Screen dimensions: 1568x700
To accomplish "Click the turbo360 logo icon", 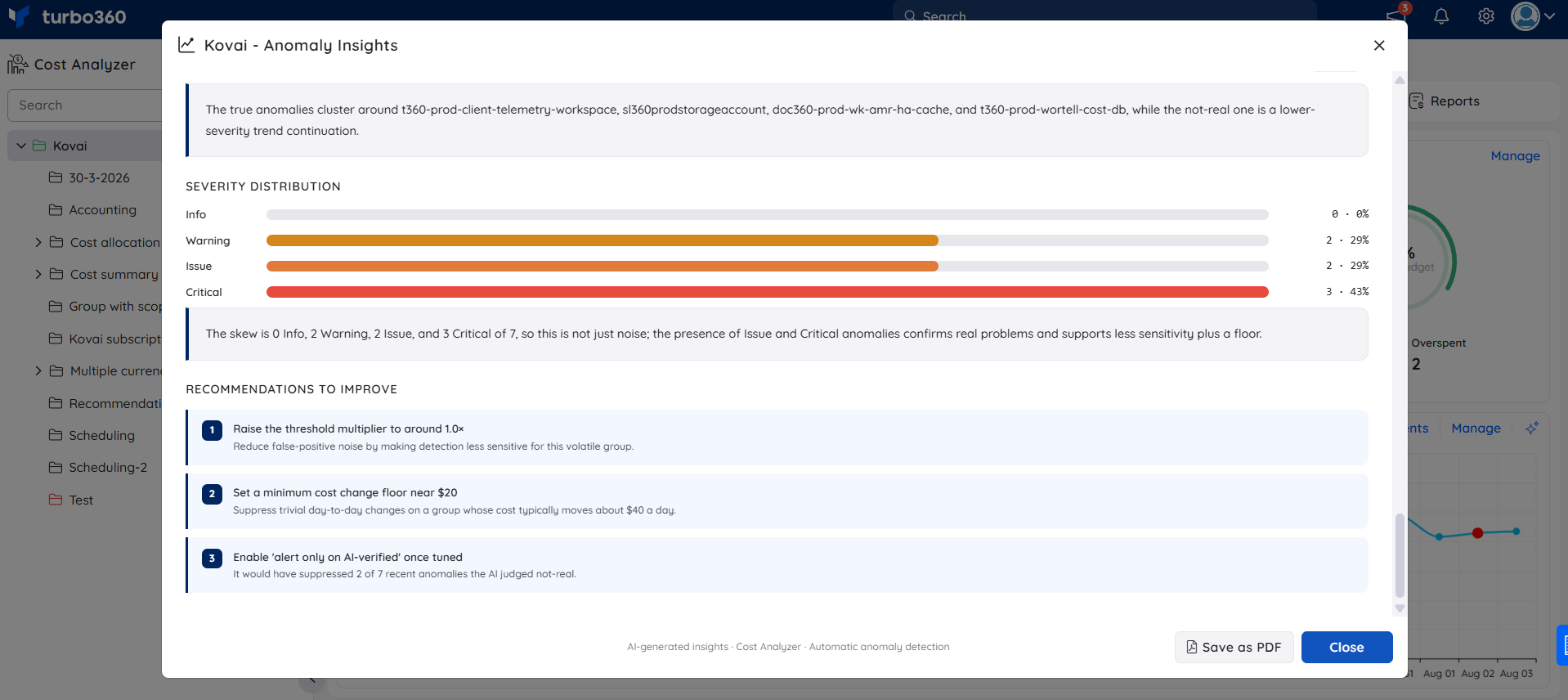I will point(19,16).
